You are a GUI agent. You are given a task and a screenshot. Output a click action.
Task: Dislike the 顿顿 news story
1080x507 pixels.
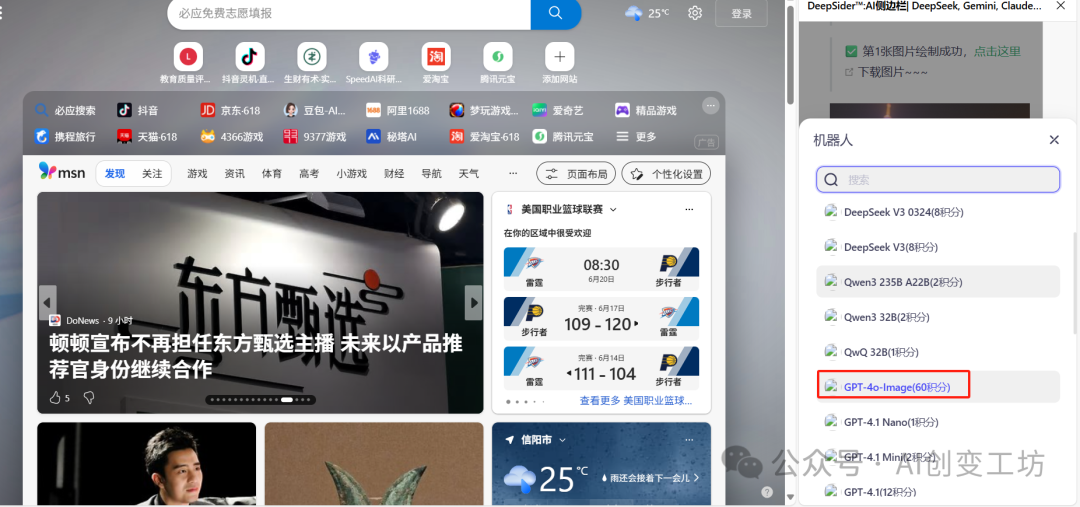(x=89, y=397)
